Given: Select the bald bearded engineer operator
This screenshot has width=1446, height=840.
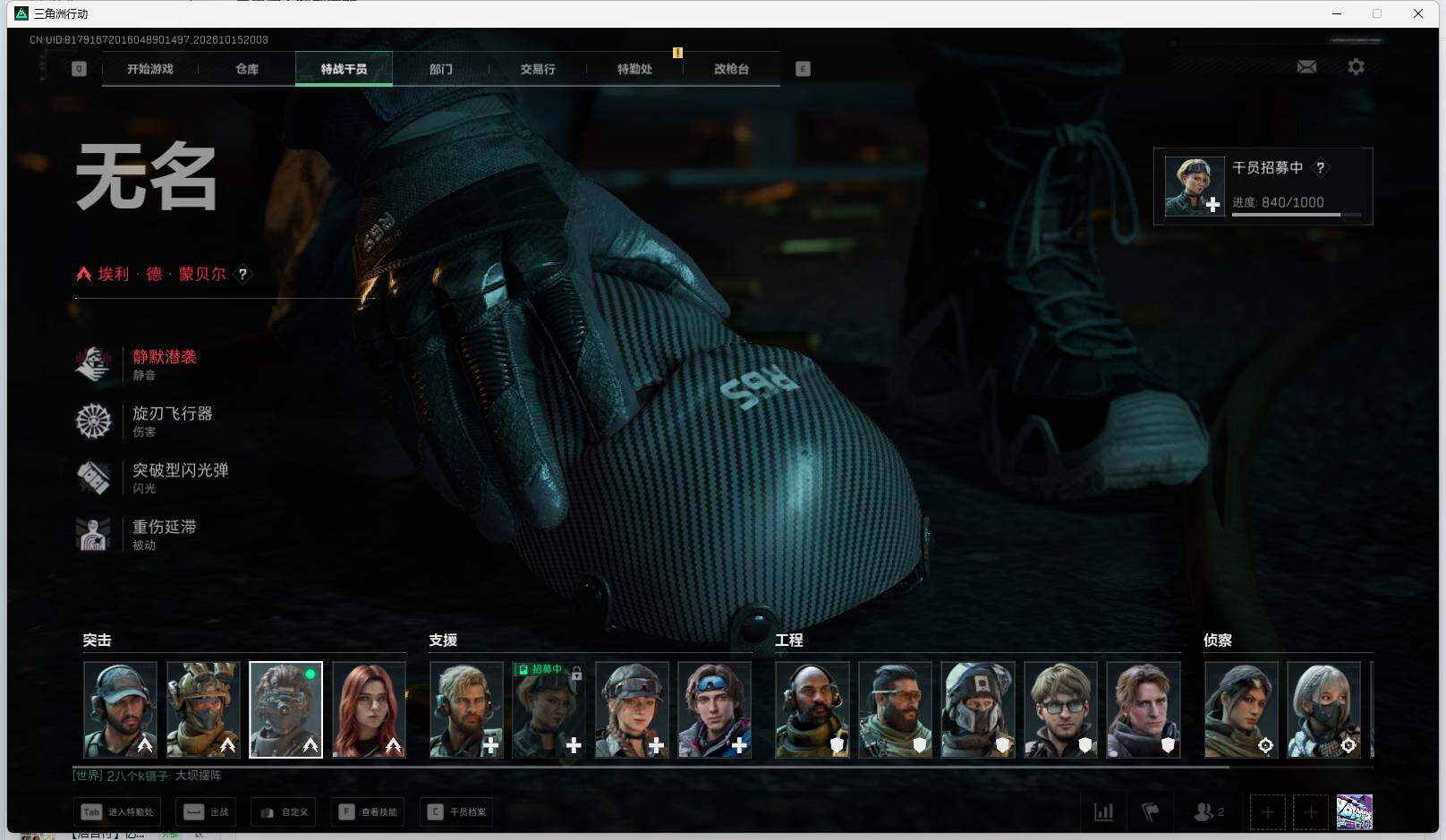Looking at the screenshot, I should pyautogui.click(x=812, y=710).
